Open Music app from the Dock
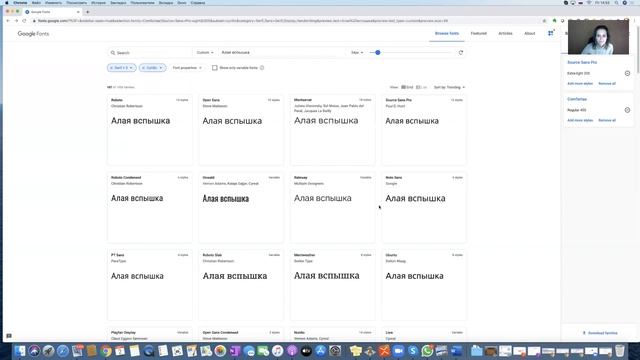The width and height of the screenshot is (640, 360). pyautogui.click(x=278, y=351)
